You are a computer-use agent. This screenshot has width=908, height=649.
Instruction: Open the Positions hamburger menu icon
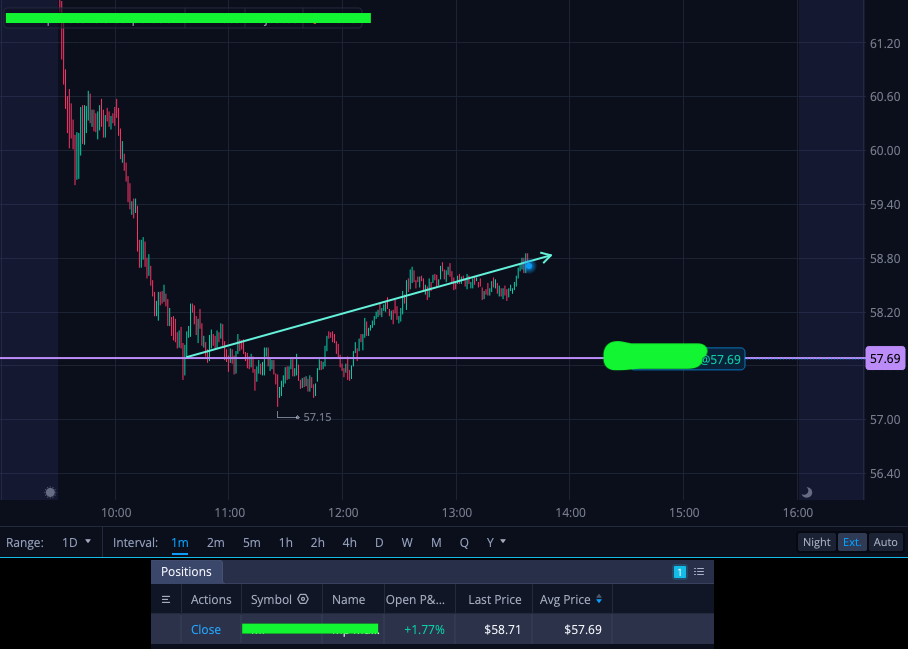tap(166, 600)
